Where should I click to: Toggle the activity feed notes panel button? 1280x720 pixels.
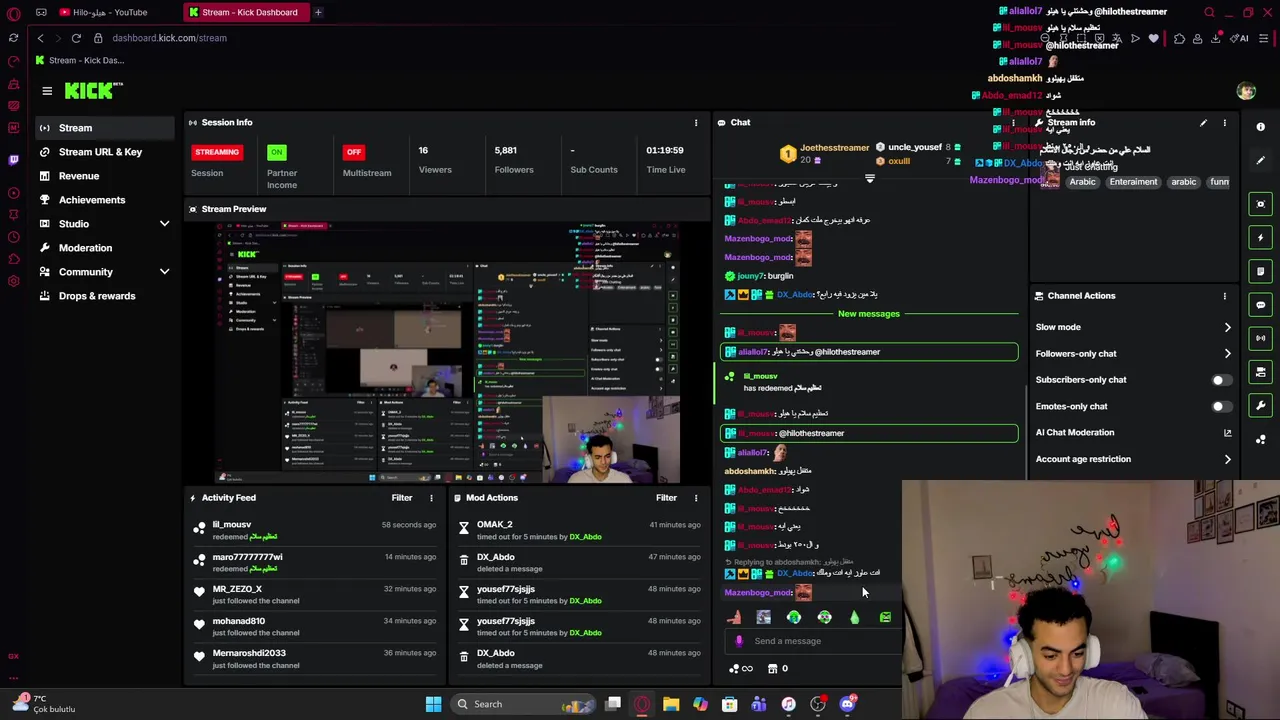coord(1261,271)
